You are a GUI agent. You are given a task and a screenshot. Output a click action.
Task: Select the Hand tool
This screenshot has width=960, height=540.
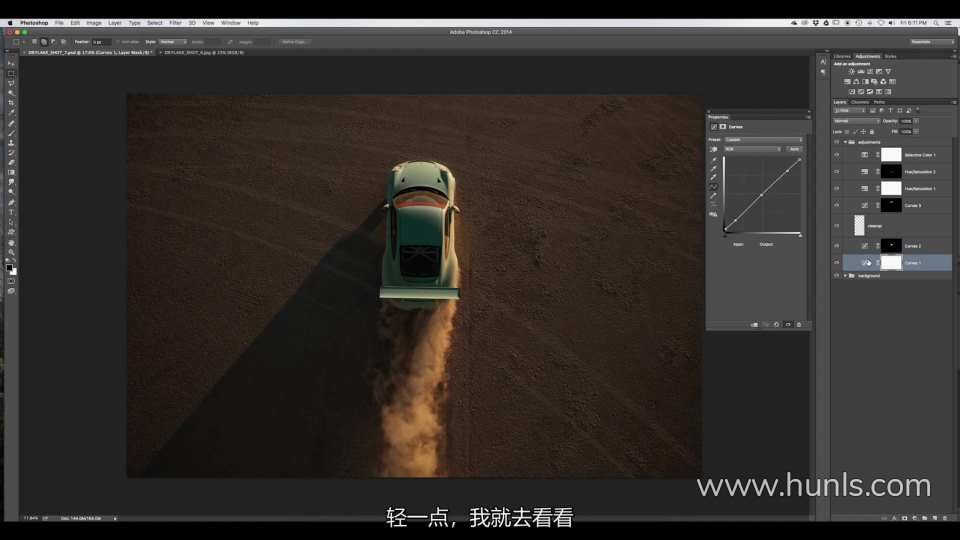pos(11,244)
